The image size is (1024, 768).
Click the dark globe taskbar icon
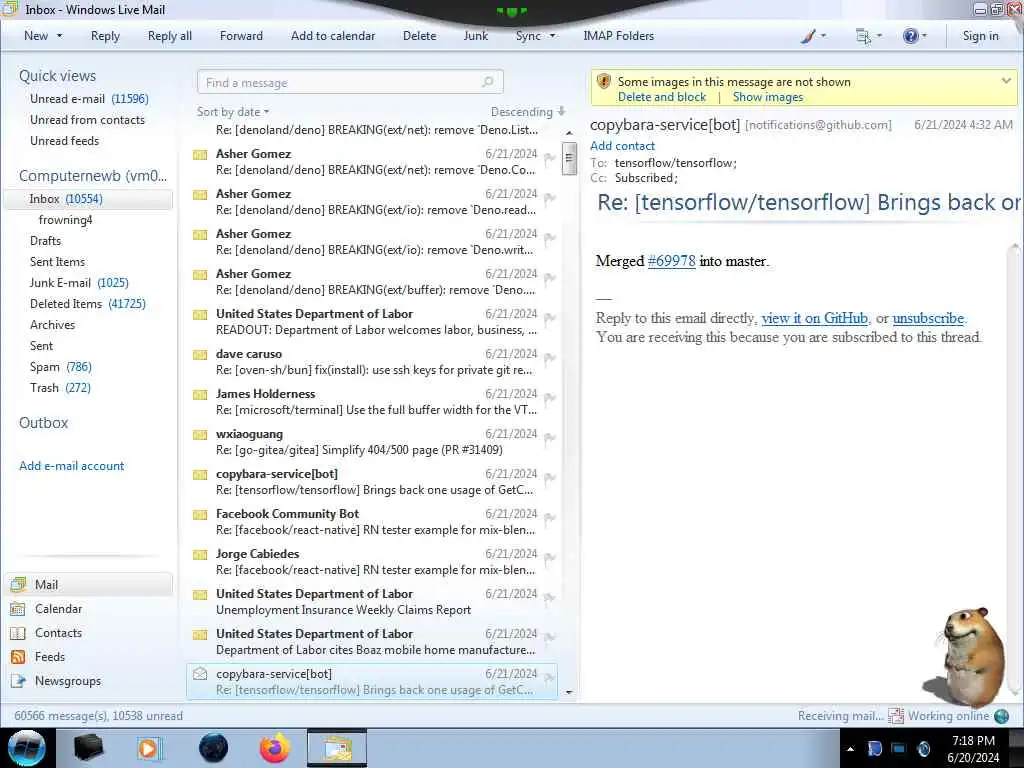pos(213,748)
